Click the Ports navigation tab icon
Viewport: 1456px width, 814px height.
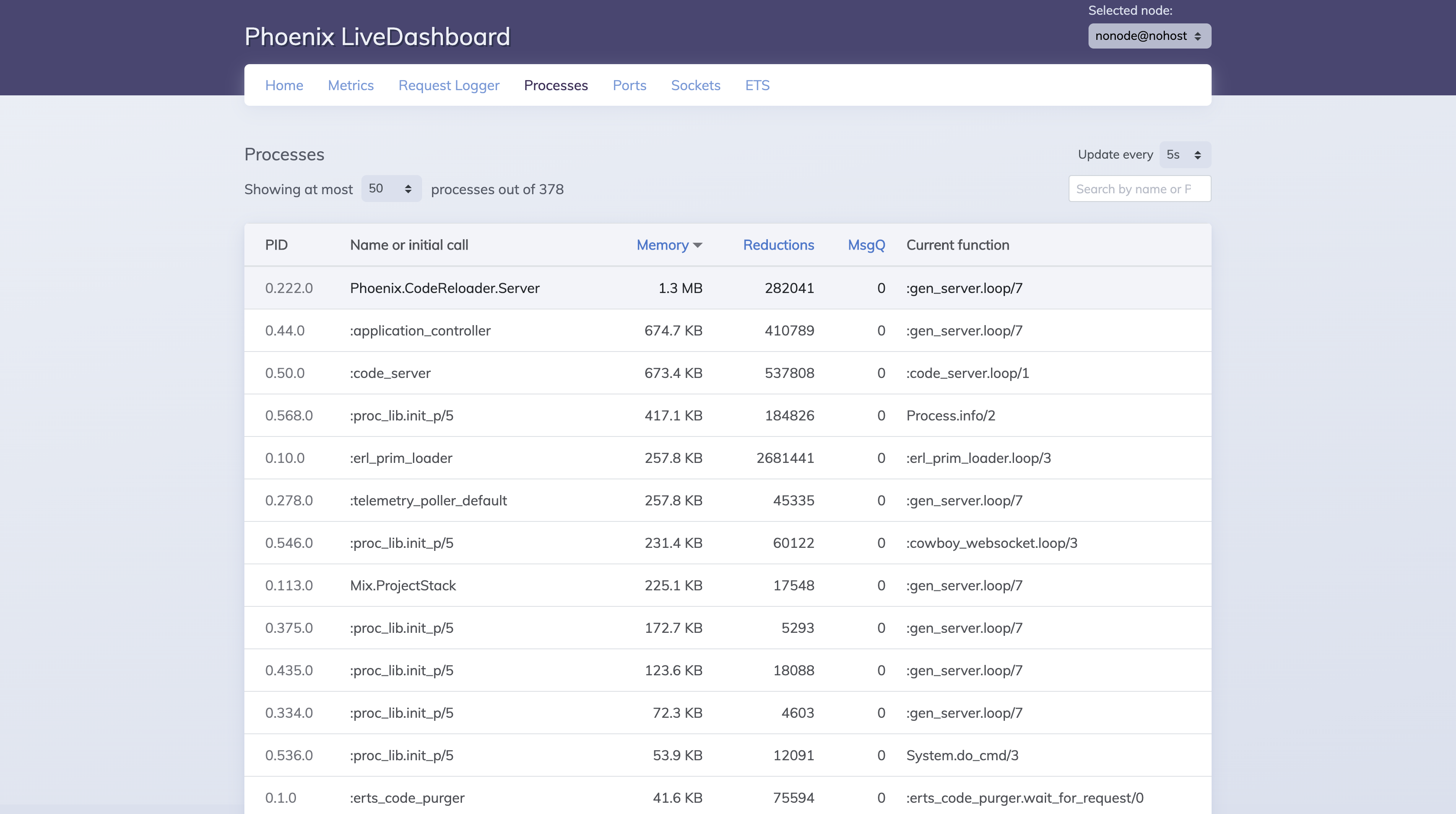click(629, 85)
